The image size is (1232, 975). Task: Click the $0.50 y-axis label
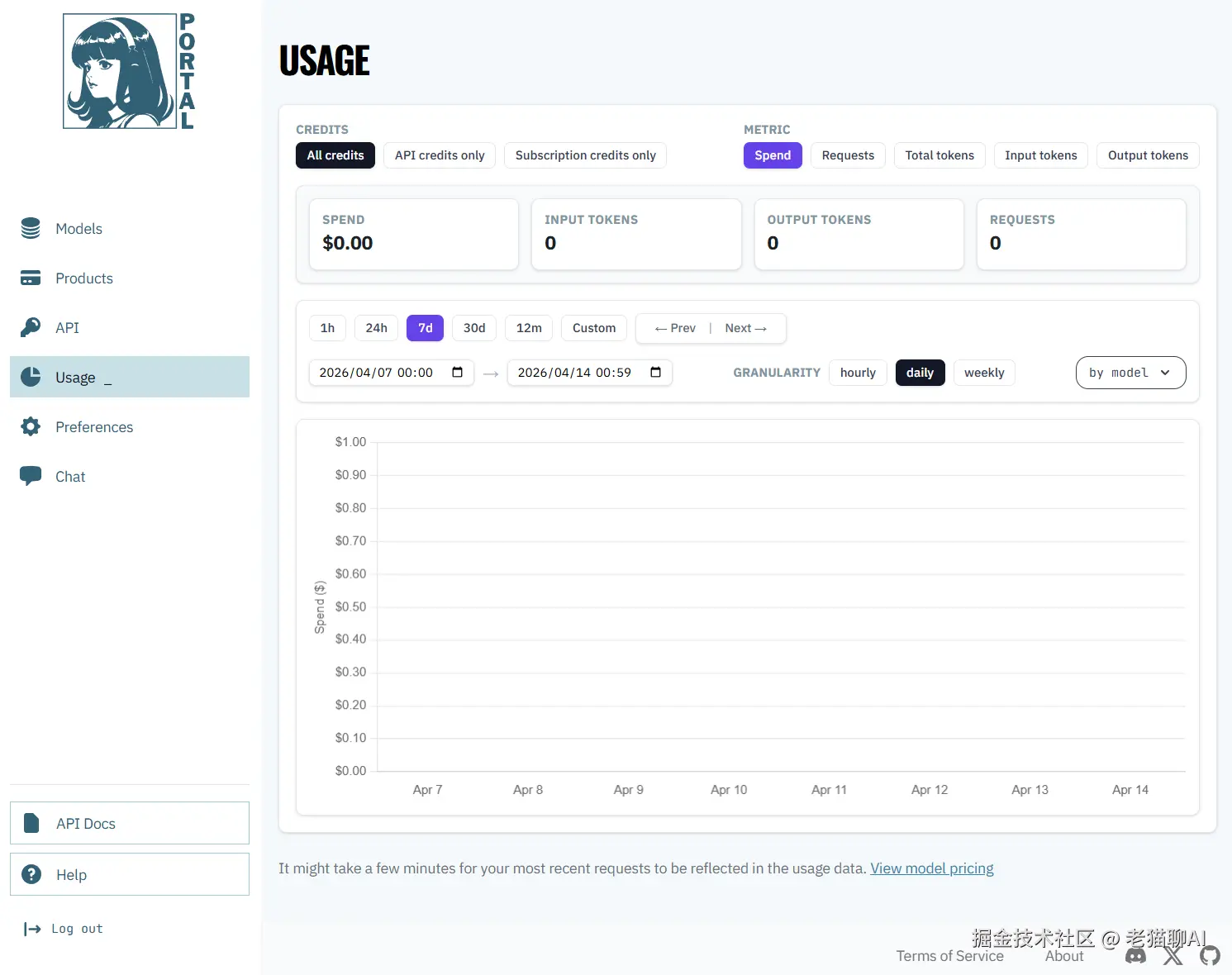point(350,606)
